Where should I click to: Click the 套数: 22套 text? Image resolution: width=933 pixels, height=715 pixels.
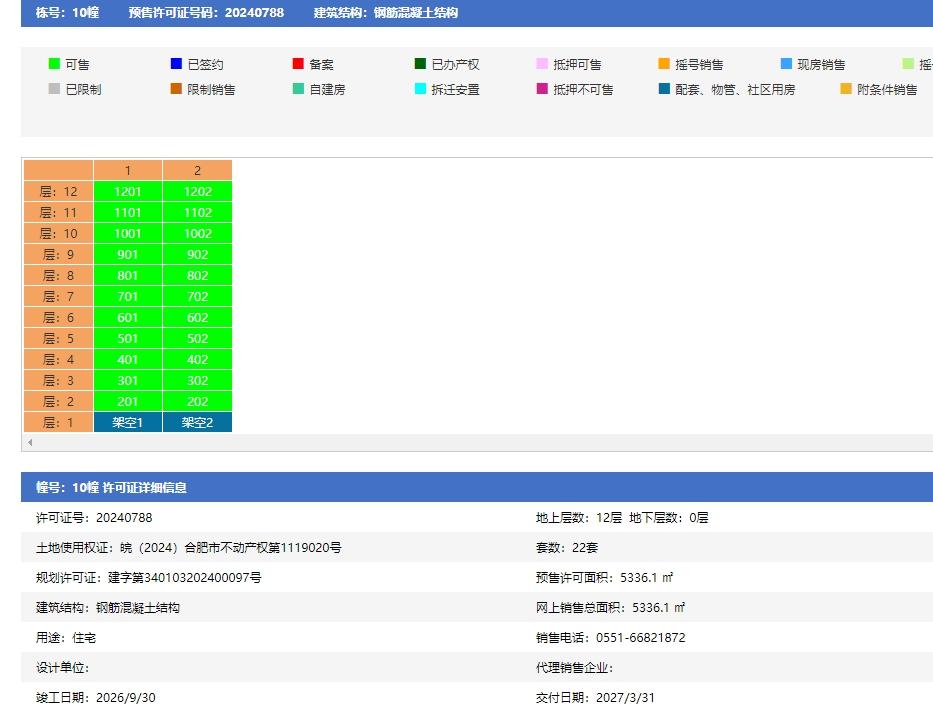[x=566, y=547]
